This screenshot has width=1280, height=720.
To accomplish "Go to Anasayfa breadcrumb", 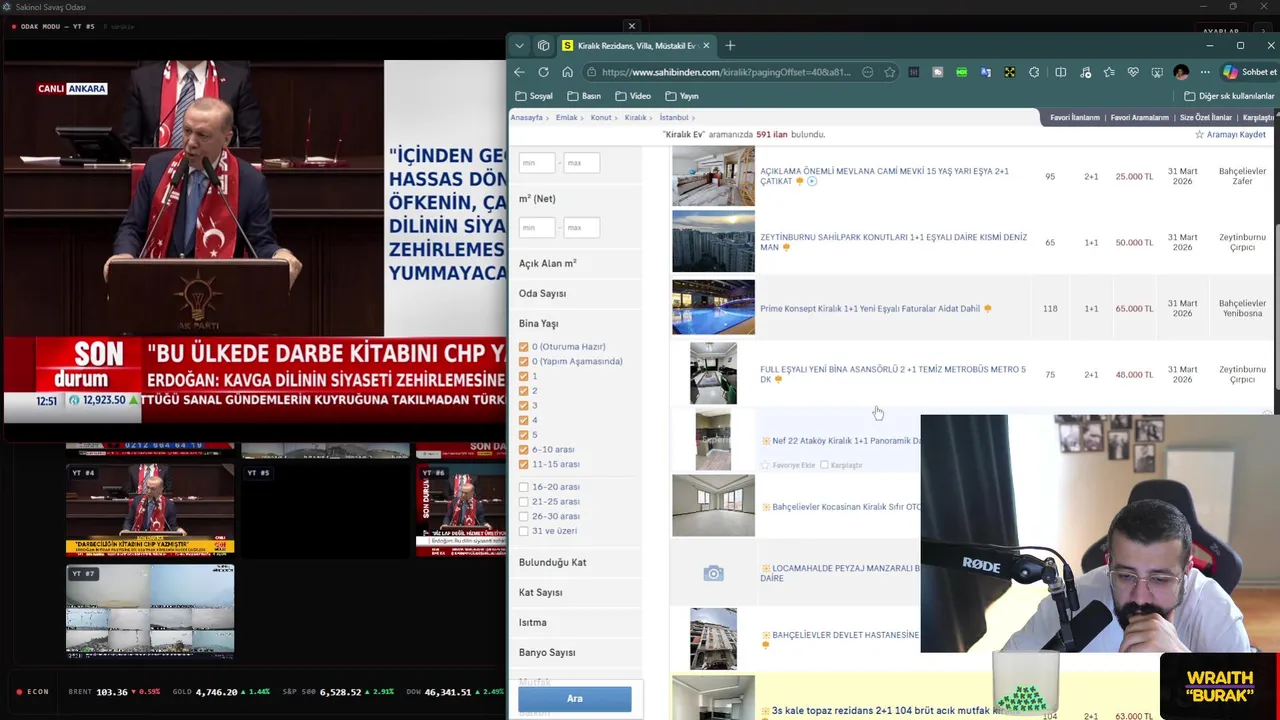I will coord(527,117).
